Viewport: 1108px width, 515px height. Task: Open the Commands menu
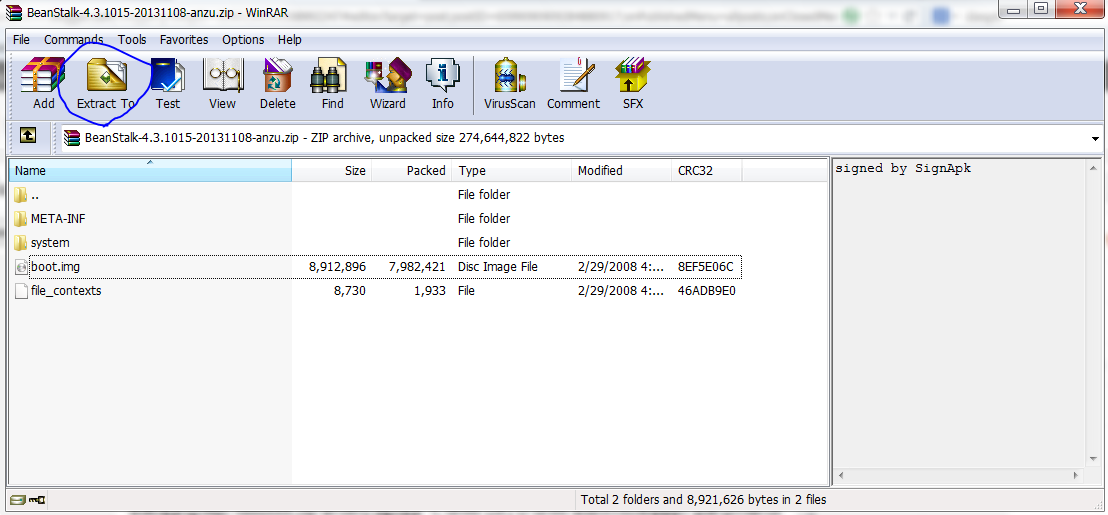[73, 40]
